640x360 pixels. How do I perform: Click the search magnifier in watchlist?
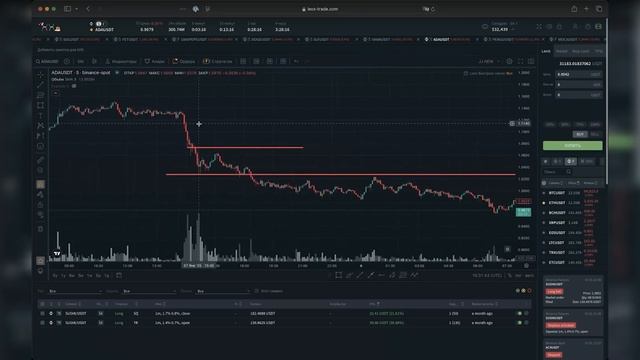(568, 172)
